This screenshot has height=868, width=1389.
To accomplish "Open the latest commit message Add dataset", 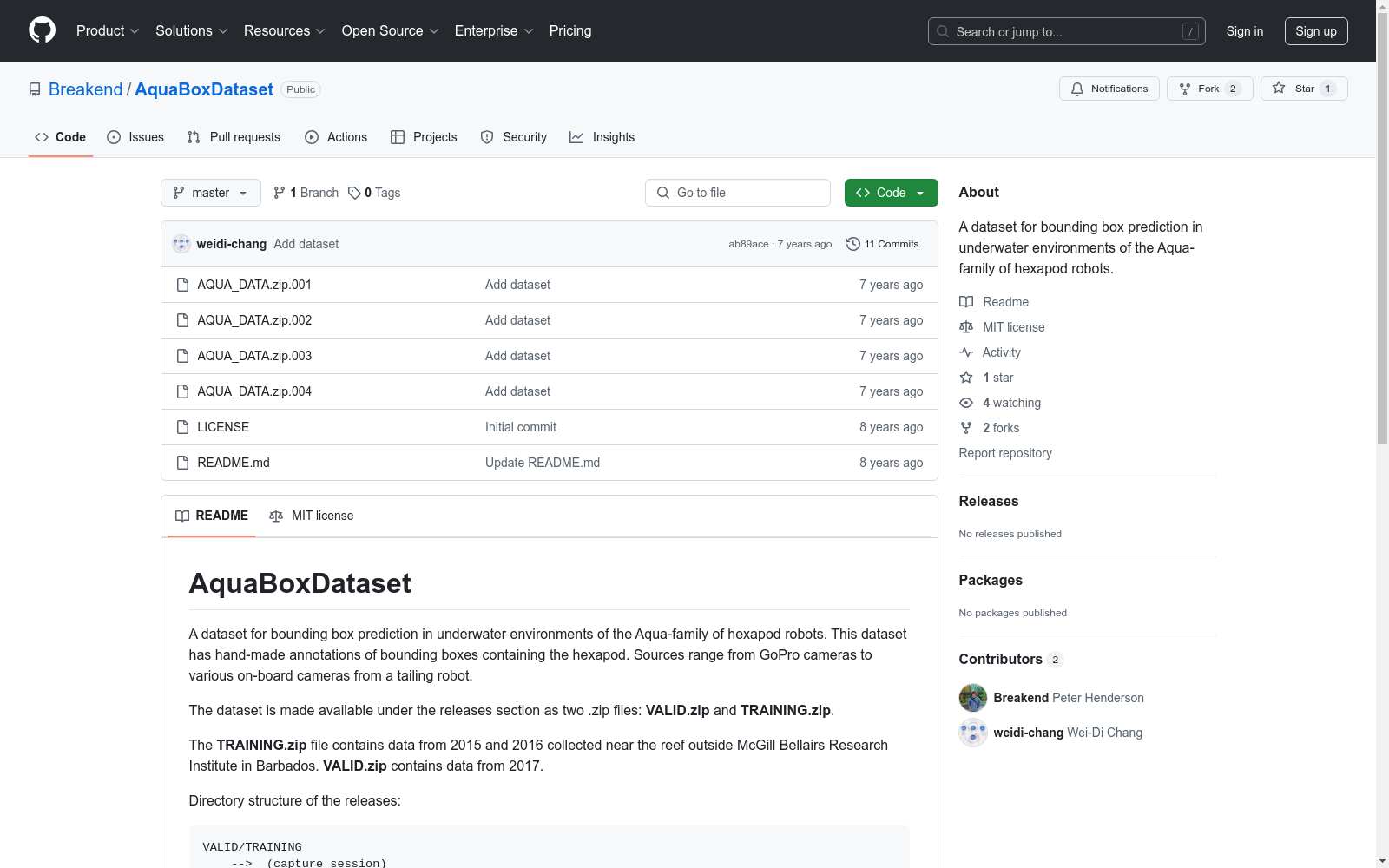I will coord(306,244).
